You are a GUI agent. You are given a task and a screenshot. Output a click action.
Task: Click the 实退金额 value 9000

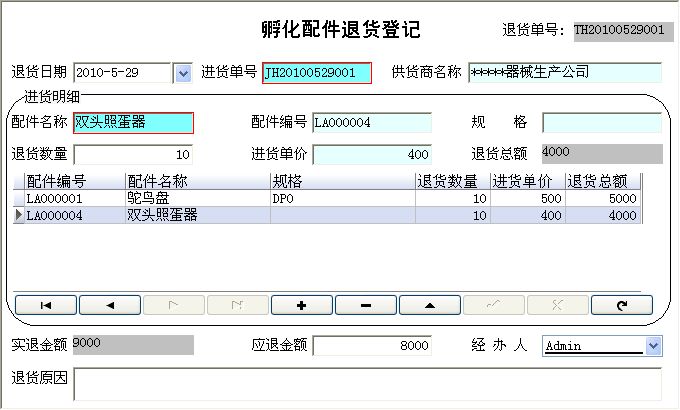[x=133, y=345]
